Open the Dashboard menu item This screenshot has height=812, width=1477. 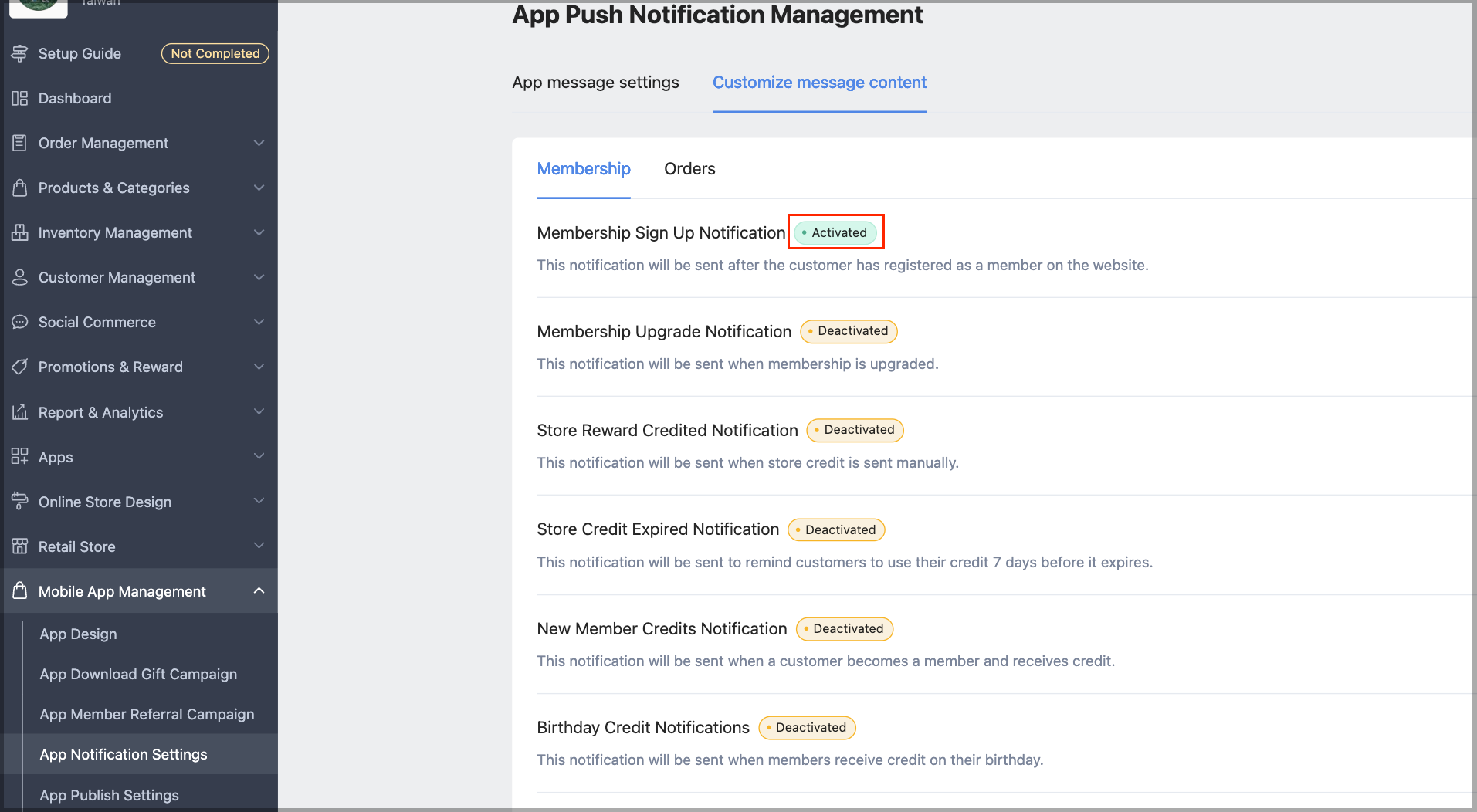[75, 98]
